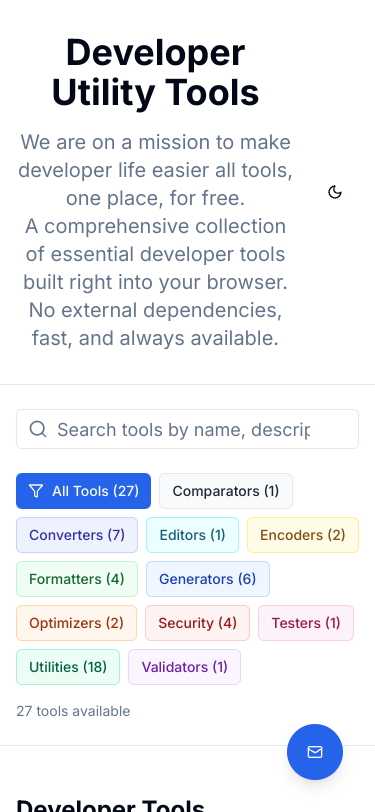Click the Developer Tools section heading

[111, 805]
